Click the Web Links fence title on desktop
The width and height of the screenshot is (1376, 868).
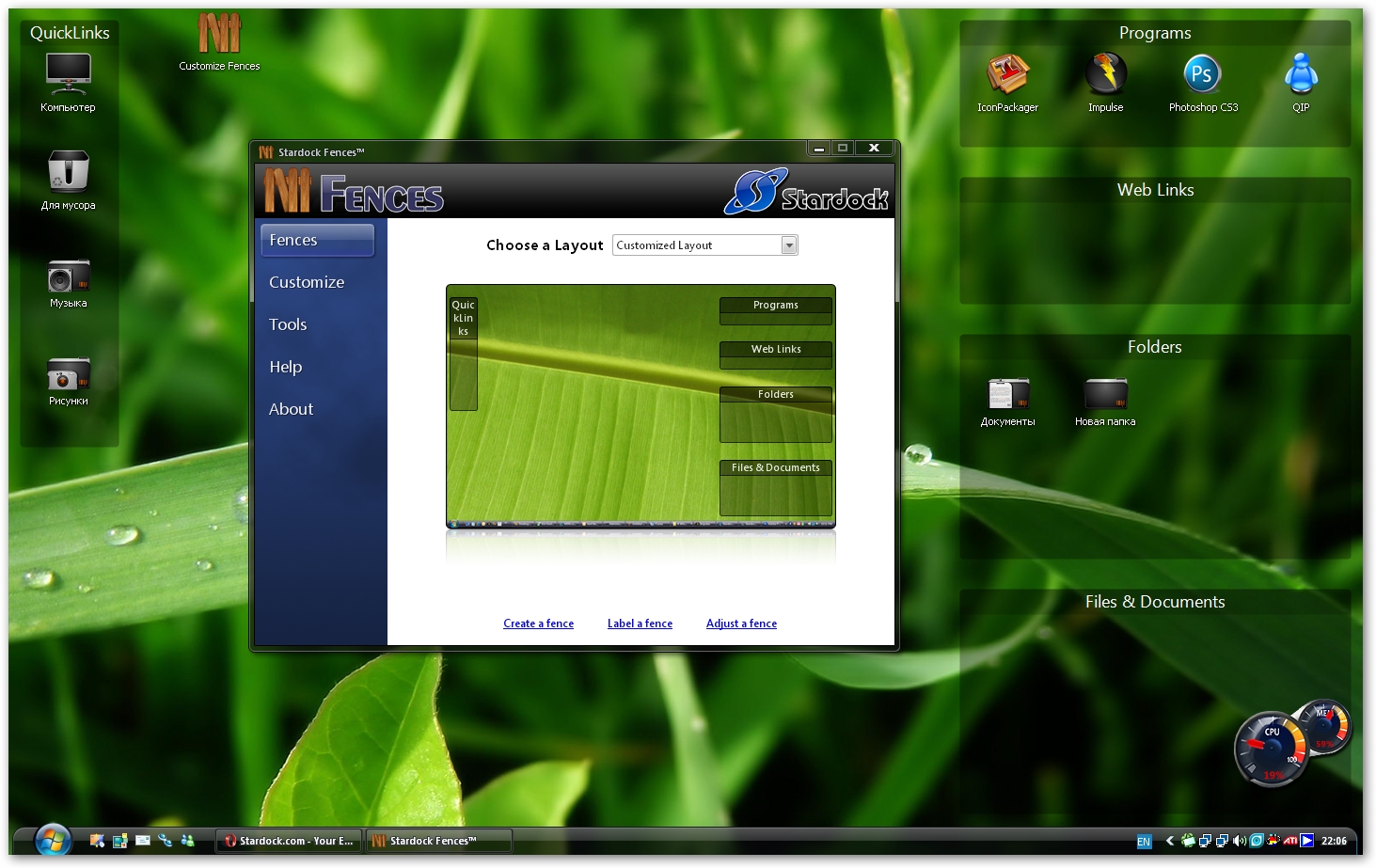(1155, 190)
